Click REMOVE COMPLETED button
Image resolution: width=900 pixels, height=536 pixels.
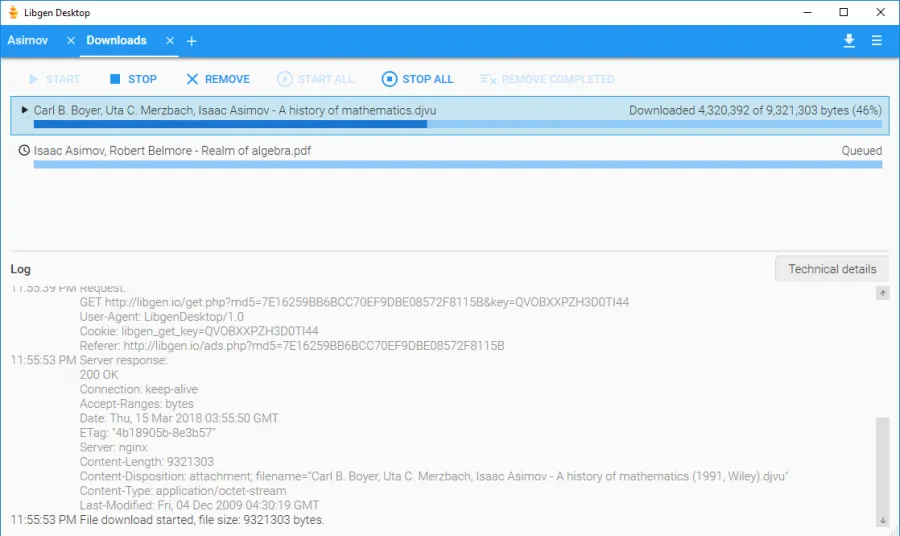point(547,79)
